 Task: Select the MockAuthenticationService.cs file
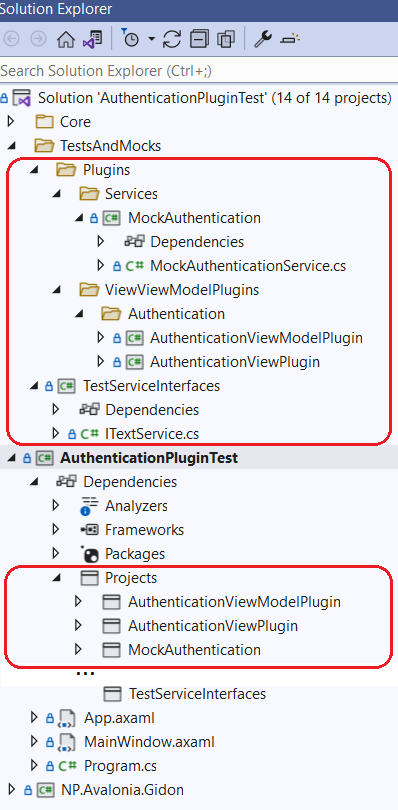(x=248, y=266)
